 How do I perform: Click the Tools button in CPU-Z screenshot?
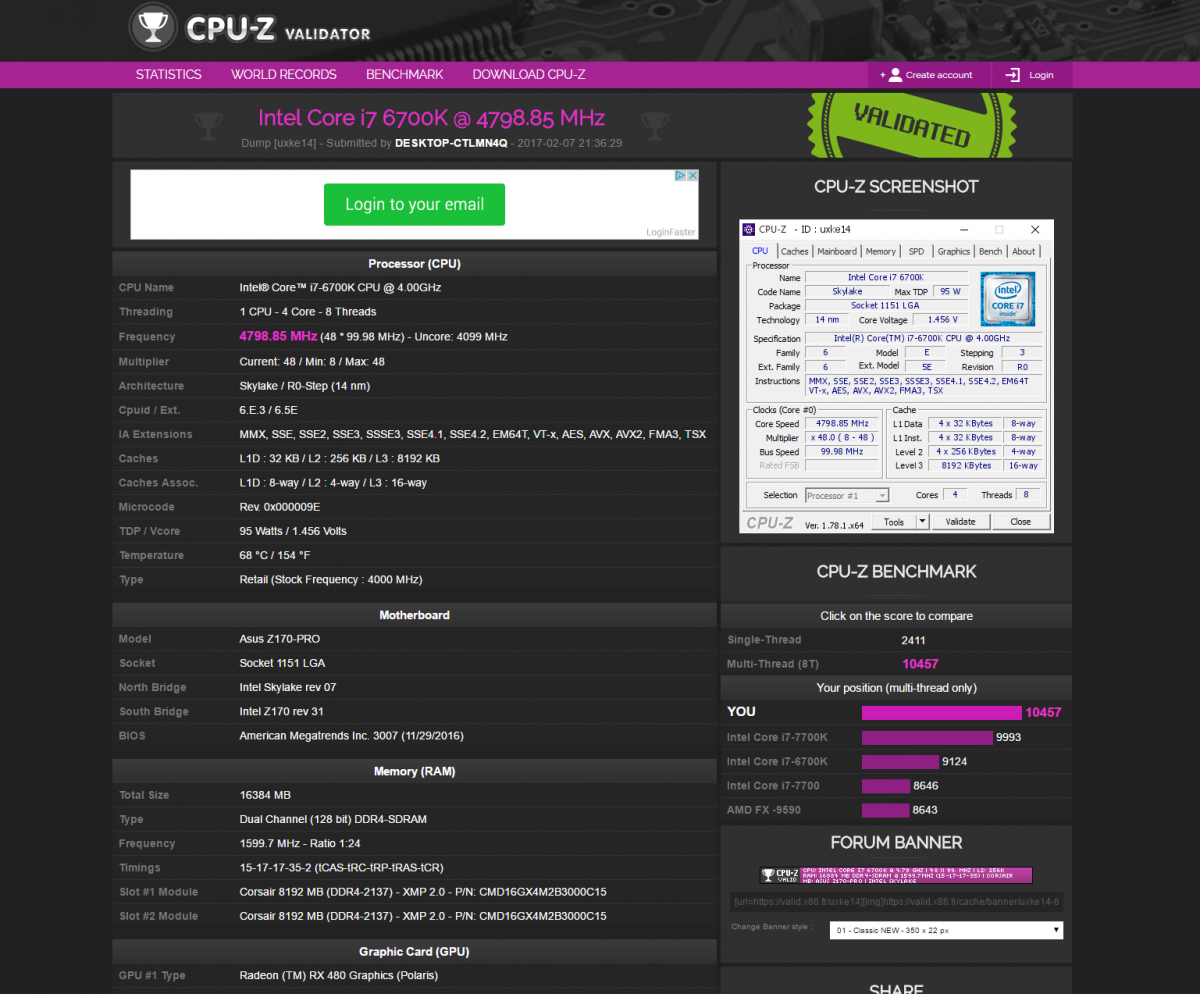893,521
